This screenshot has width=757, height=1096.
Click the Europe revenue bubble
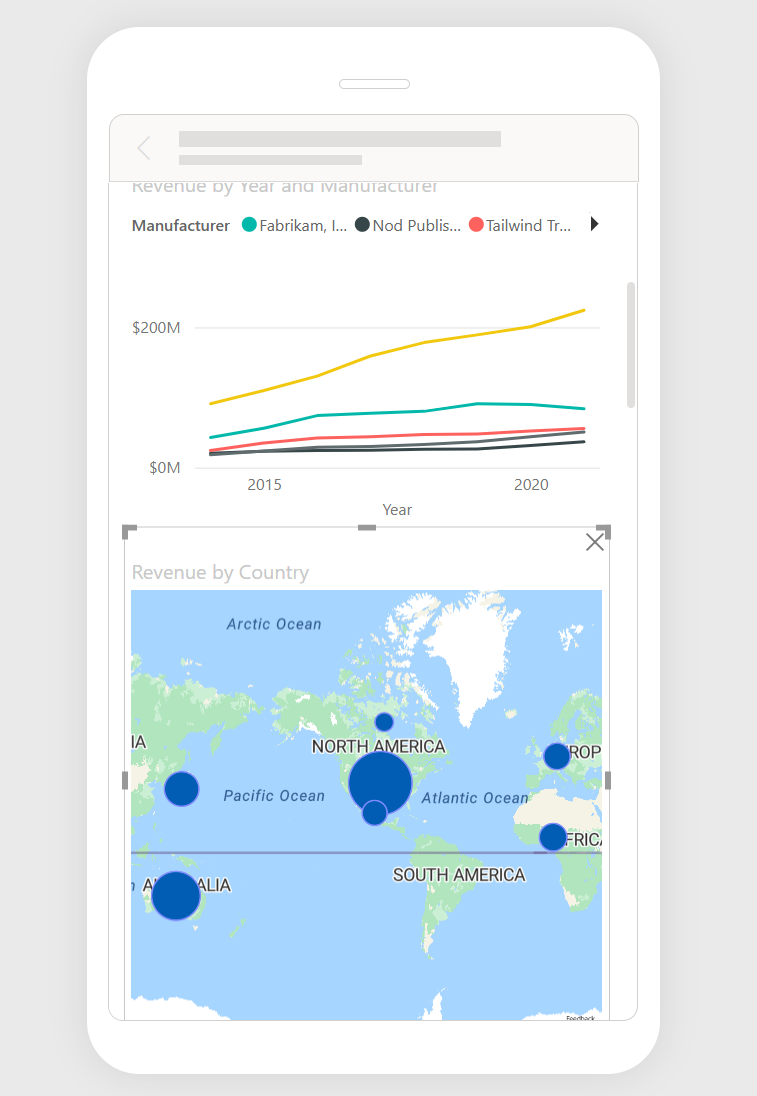tap(556, 756)
